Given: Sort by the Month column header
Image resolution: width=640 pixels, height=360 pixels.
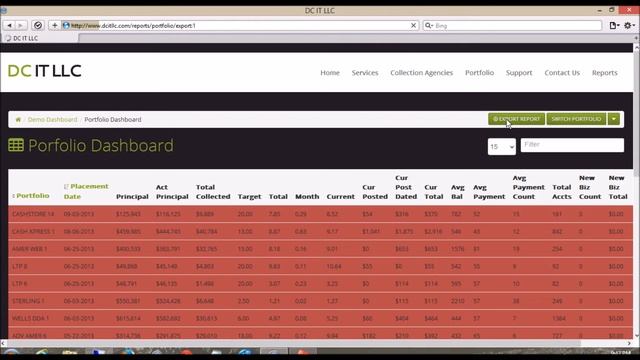Looking at the screenshot, I should (x=307, y=196).
